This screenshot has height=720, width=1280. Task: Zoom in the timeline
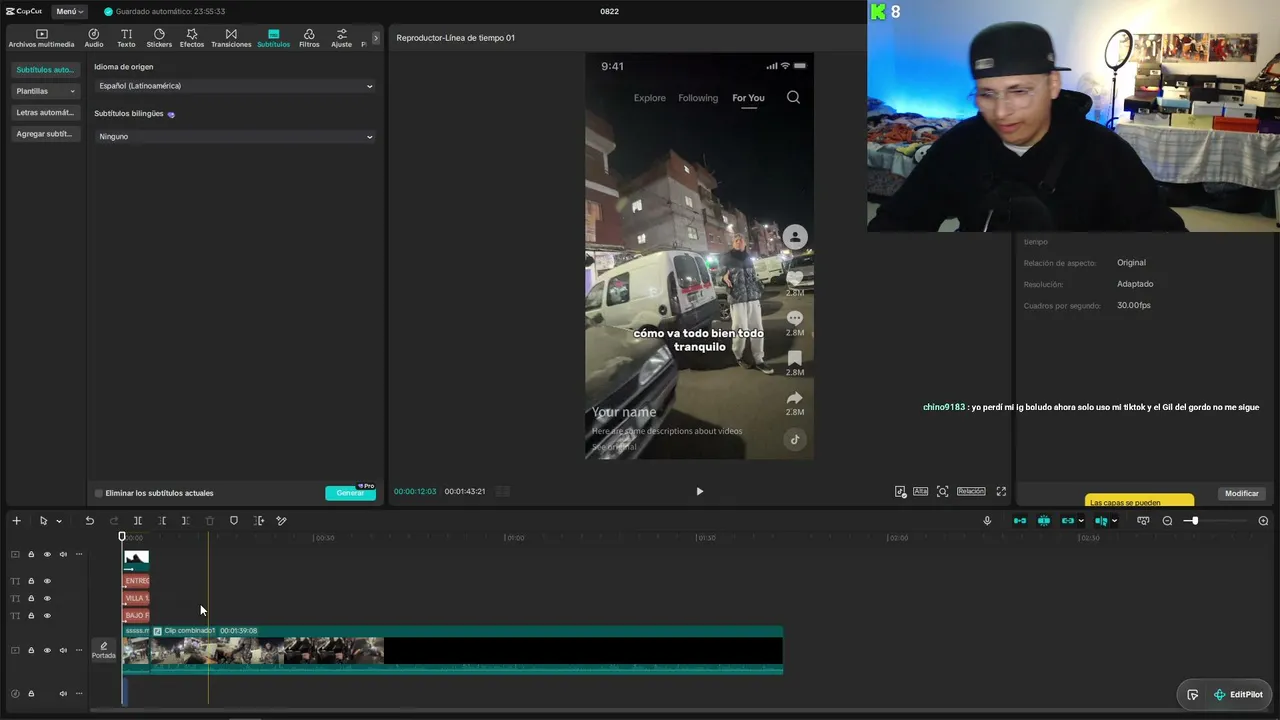point(1263,521)
